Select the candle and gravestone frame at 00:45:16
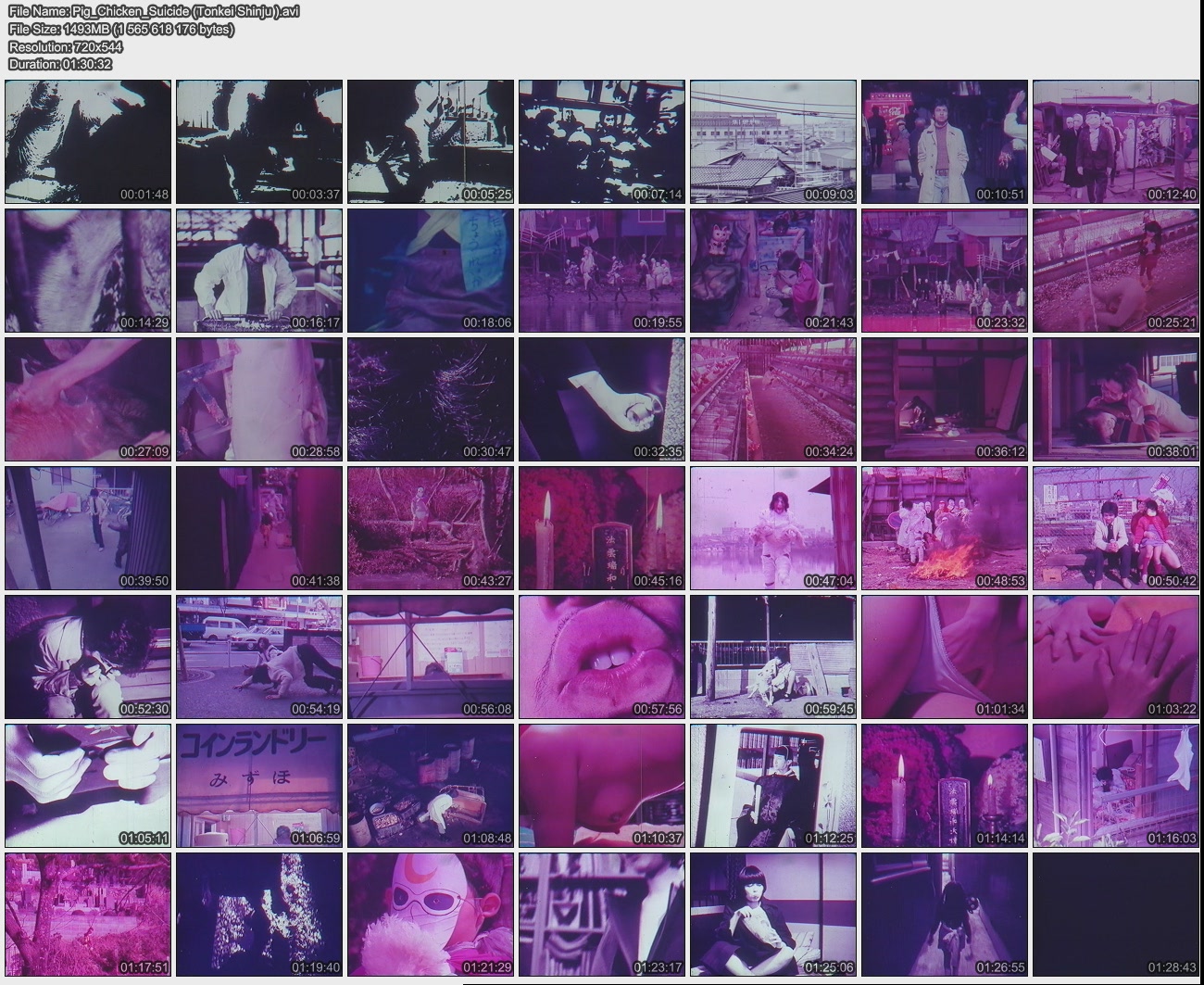The height and width of the screenshot is (985, 1204). point(602,528)
